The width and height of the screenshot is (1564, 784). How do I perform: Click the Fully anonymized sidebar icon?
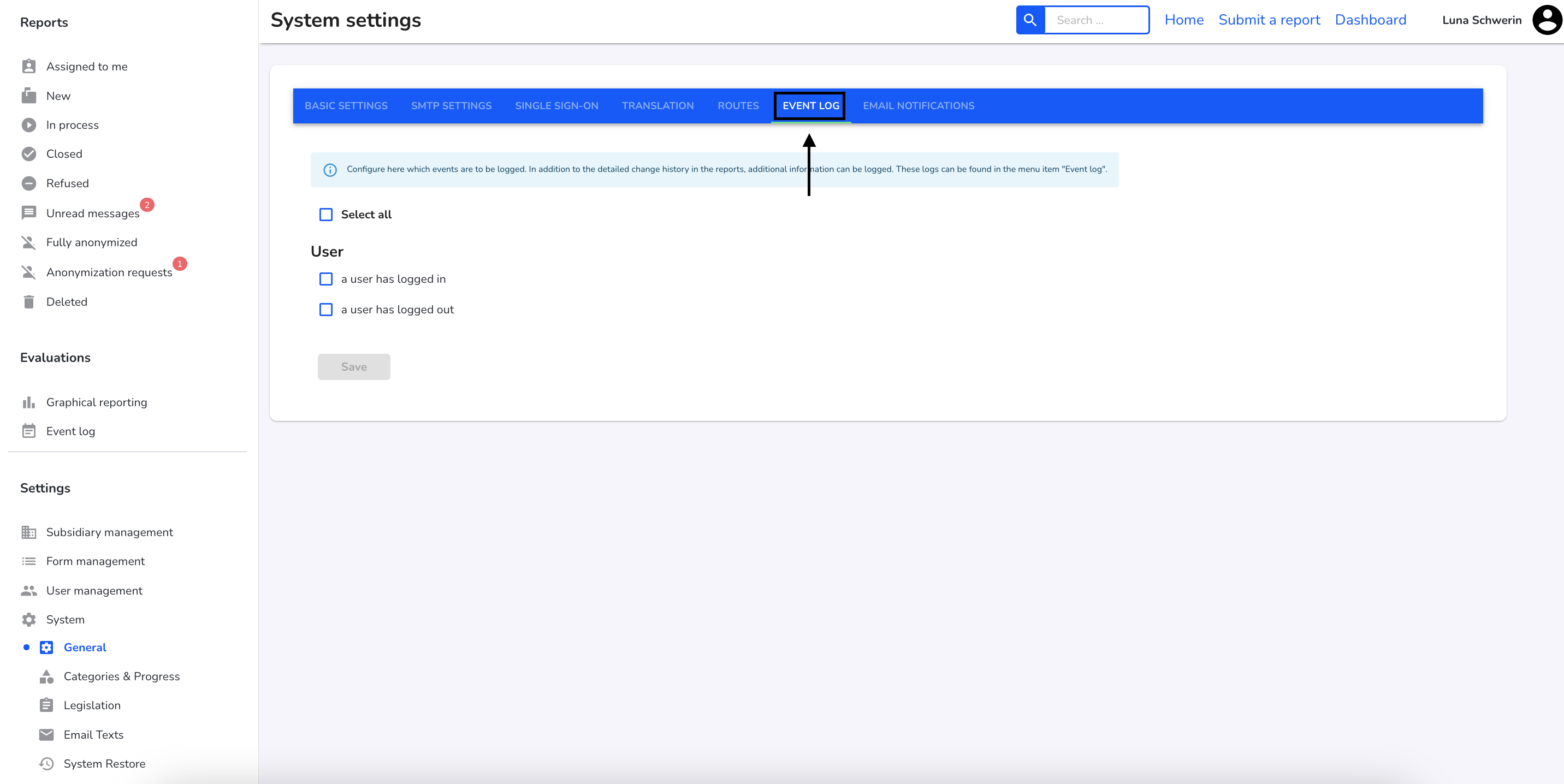[x=28, y=242]
